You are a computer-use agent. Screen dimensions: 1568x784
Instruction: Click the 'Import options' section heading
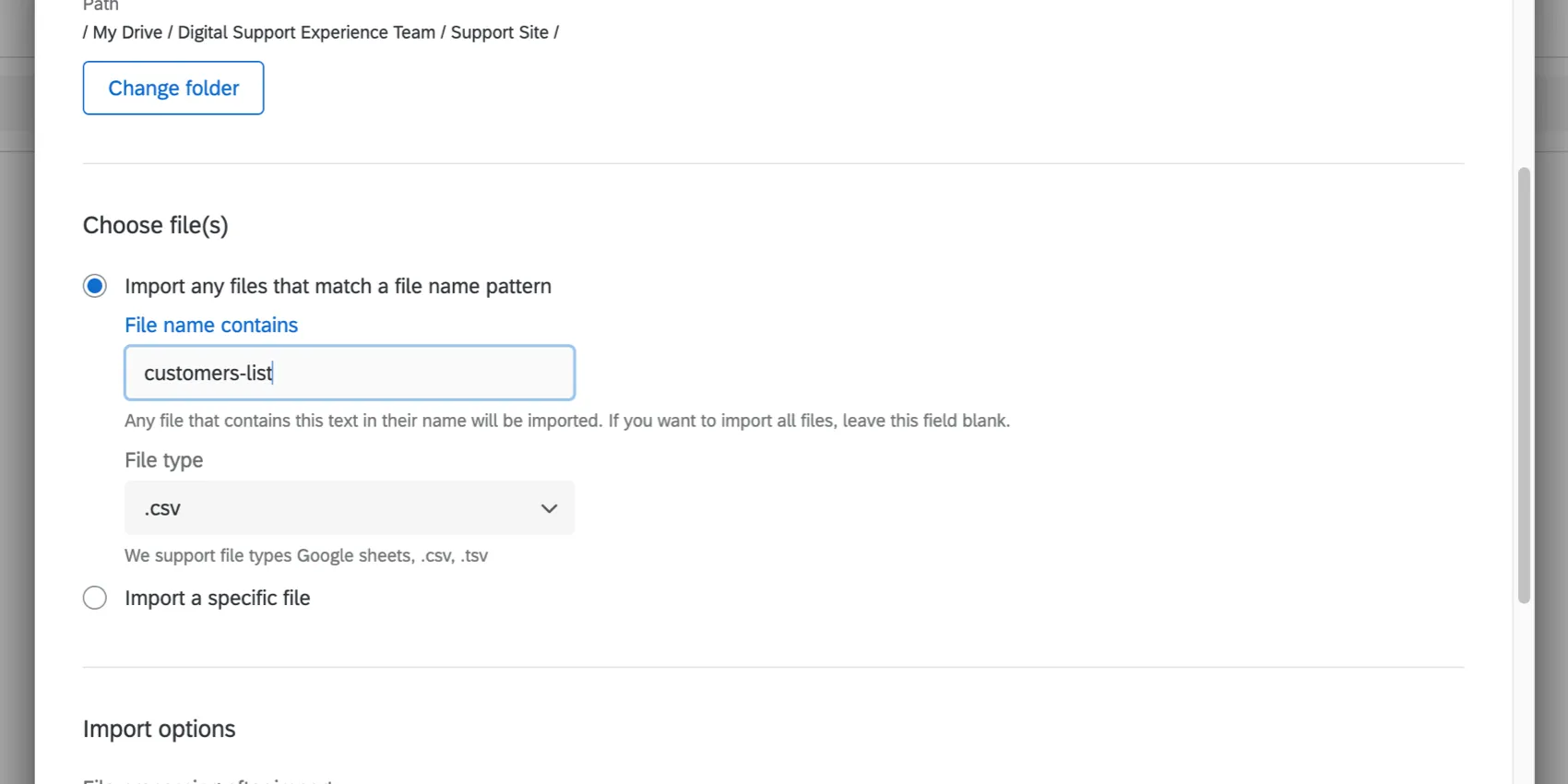[159, 728]
